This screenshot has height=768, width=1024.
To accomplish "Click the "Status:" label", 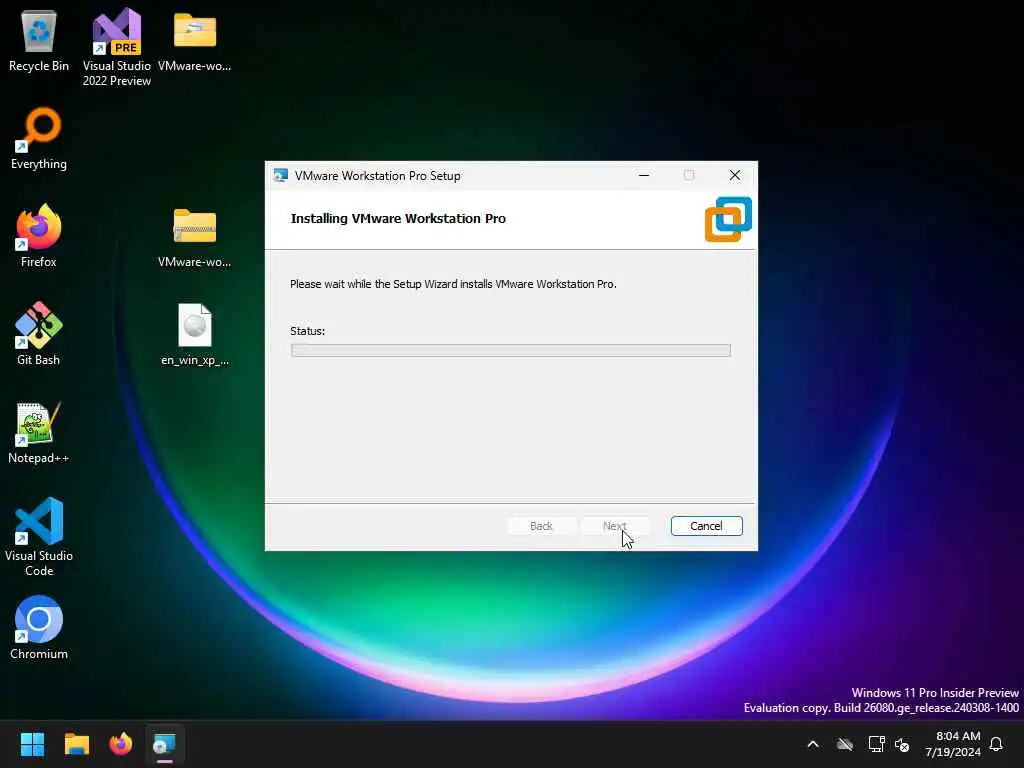I will [x=307, y=331].
